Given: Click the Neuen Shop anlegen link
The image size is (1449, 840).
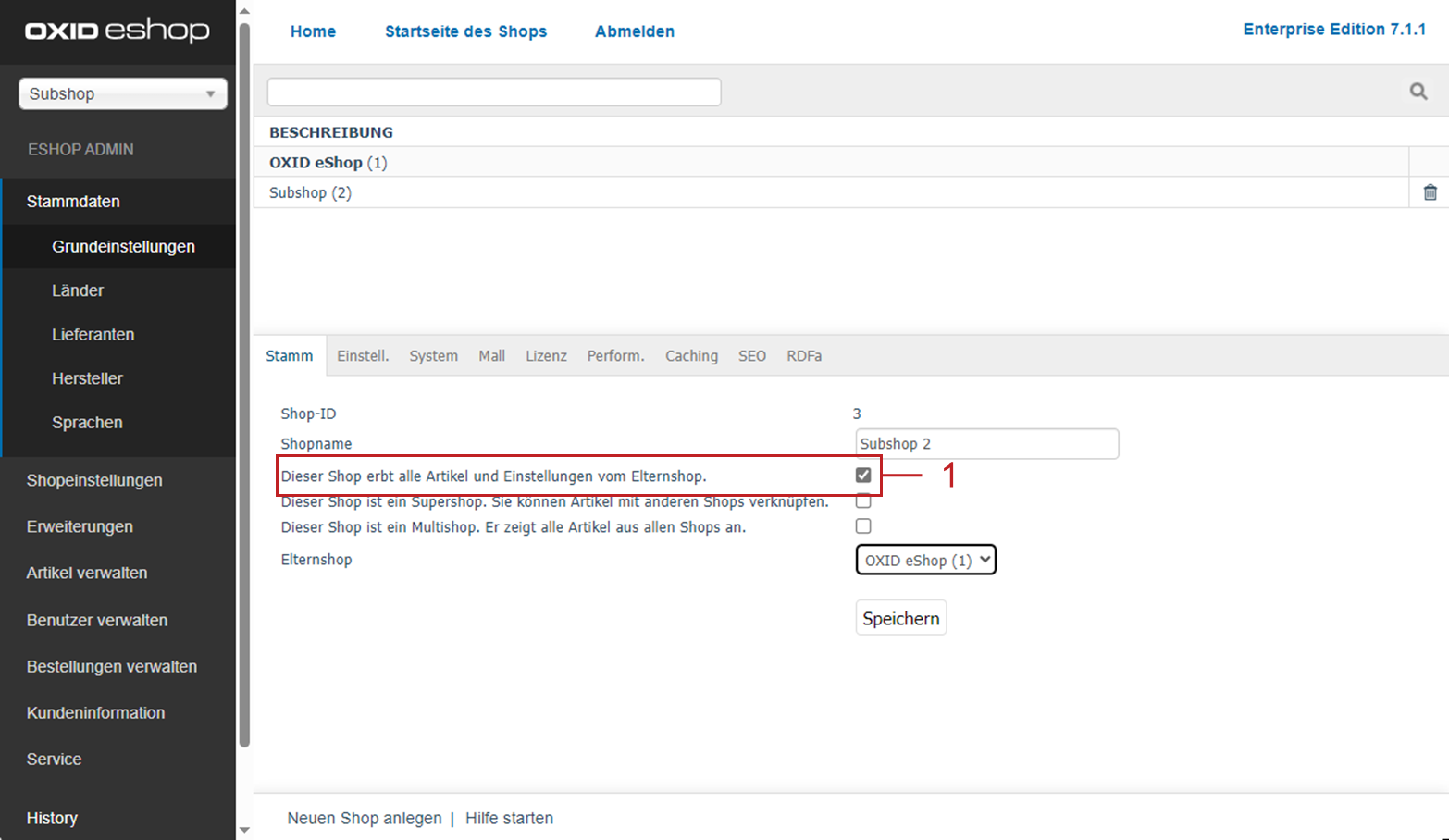Looking at the screenshot, I should (364, 818).
